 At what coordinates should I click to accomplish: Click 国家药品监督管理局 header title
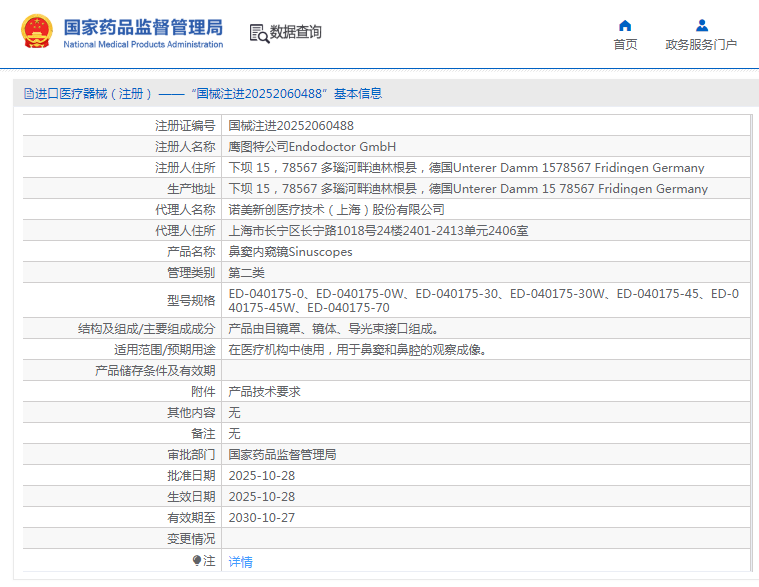tap(143, 27)
